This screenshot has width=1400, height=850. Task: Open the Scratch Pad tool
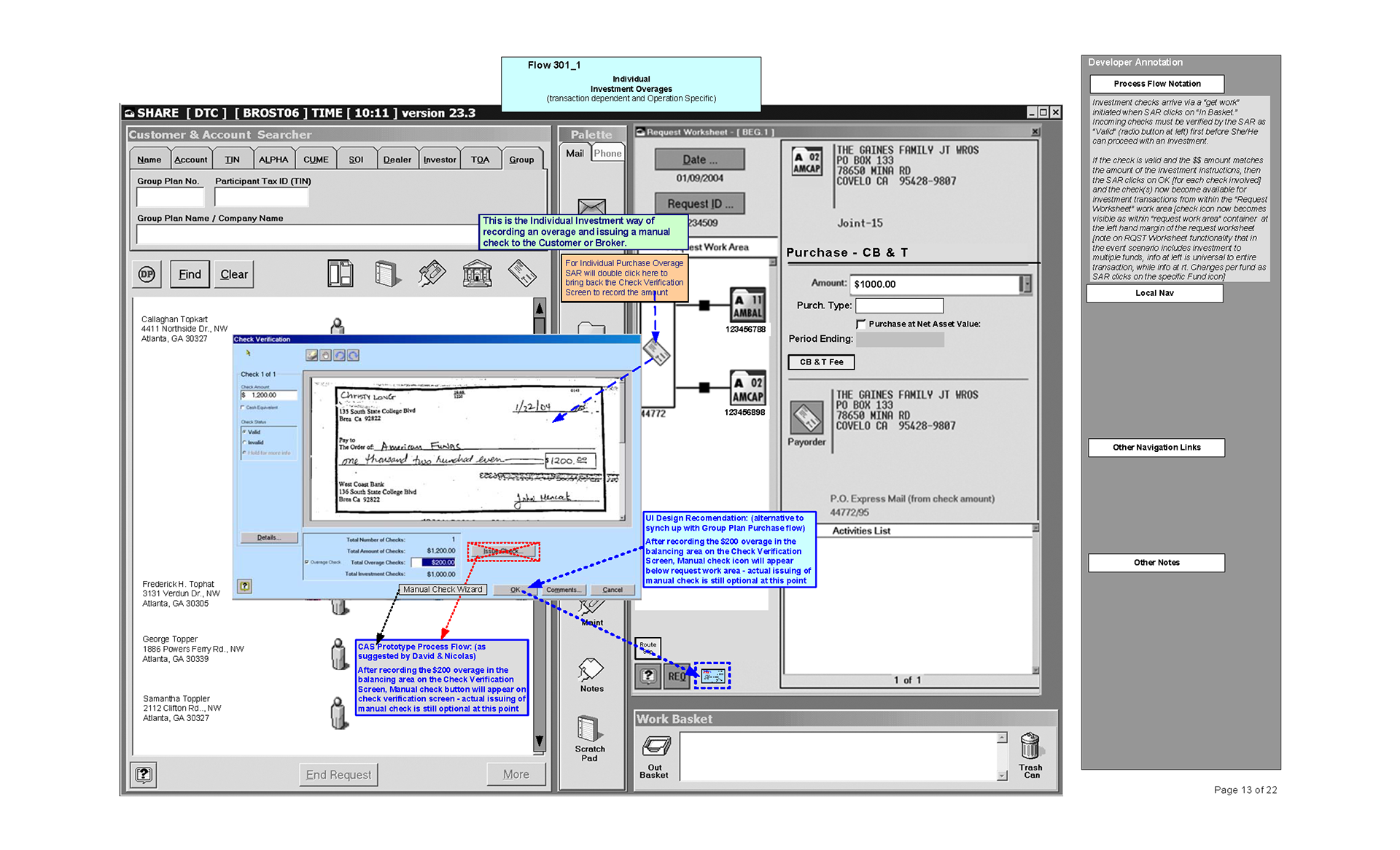tap(588, 729)
